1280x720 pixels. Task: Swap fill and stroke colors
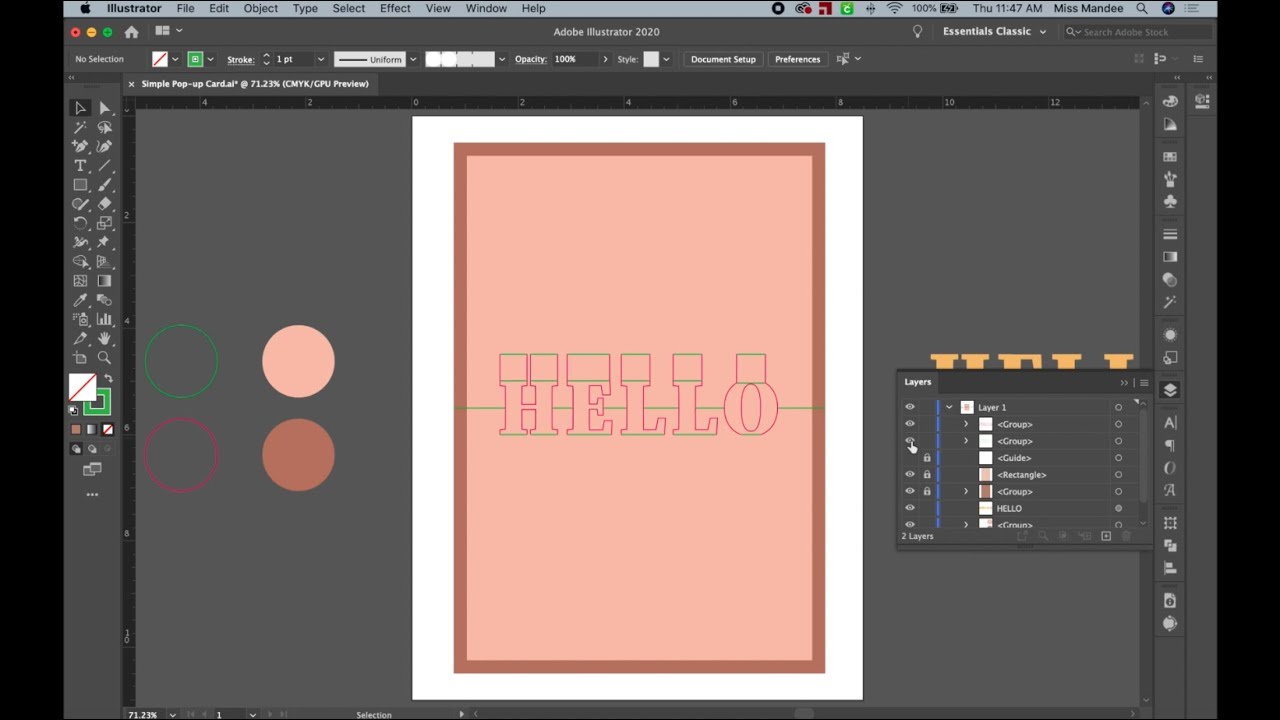click(x=108, y=379)
